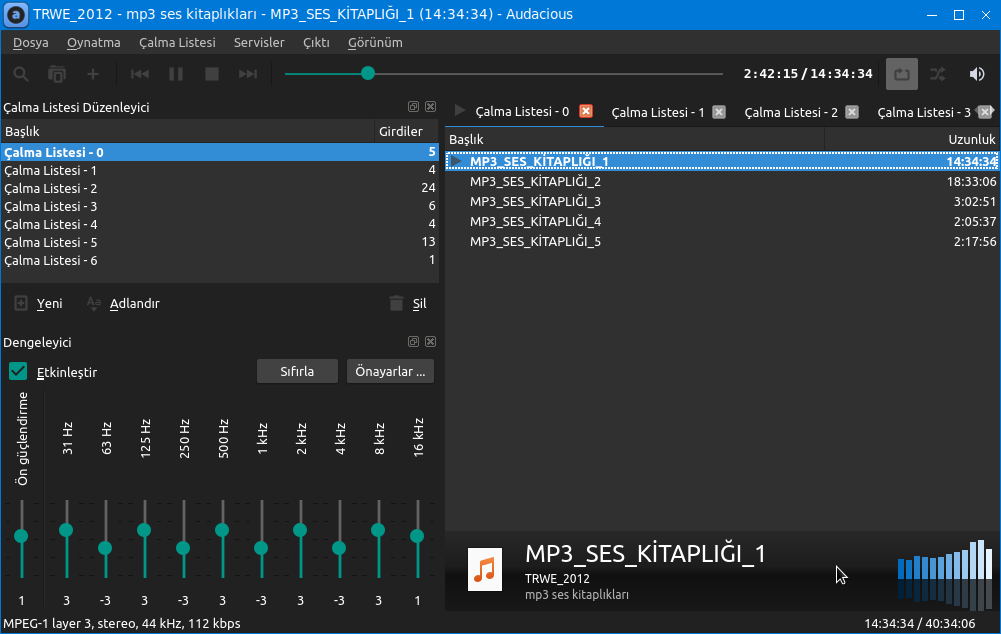Toggle the Etkinleştir equalizer checkbox
The image size is (1001, 634).
point(18,372)
